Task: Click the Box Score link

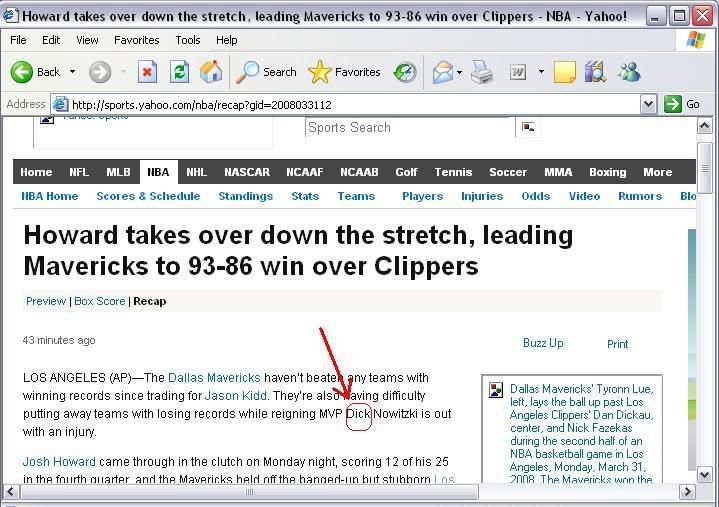Action: coord(100,301)
